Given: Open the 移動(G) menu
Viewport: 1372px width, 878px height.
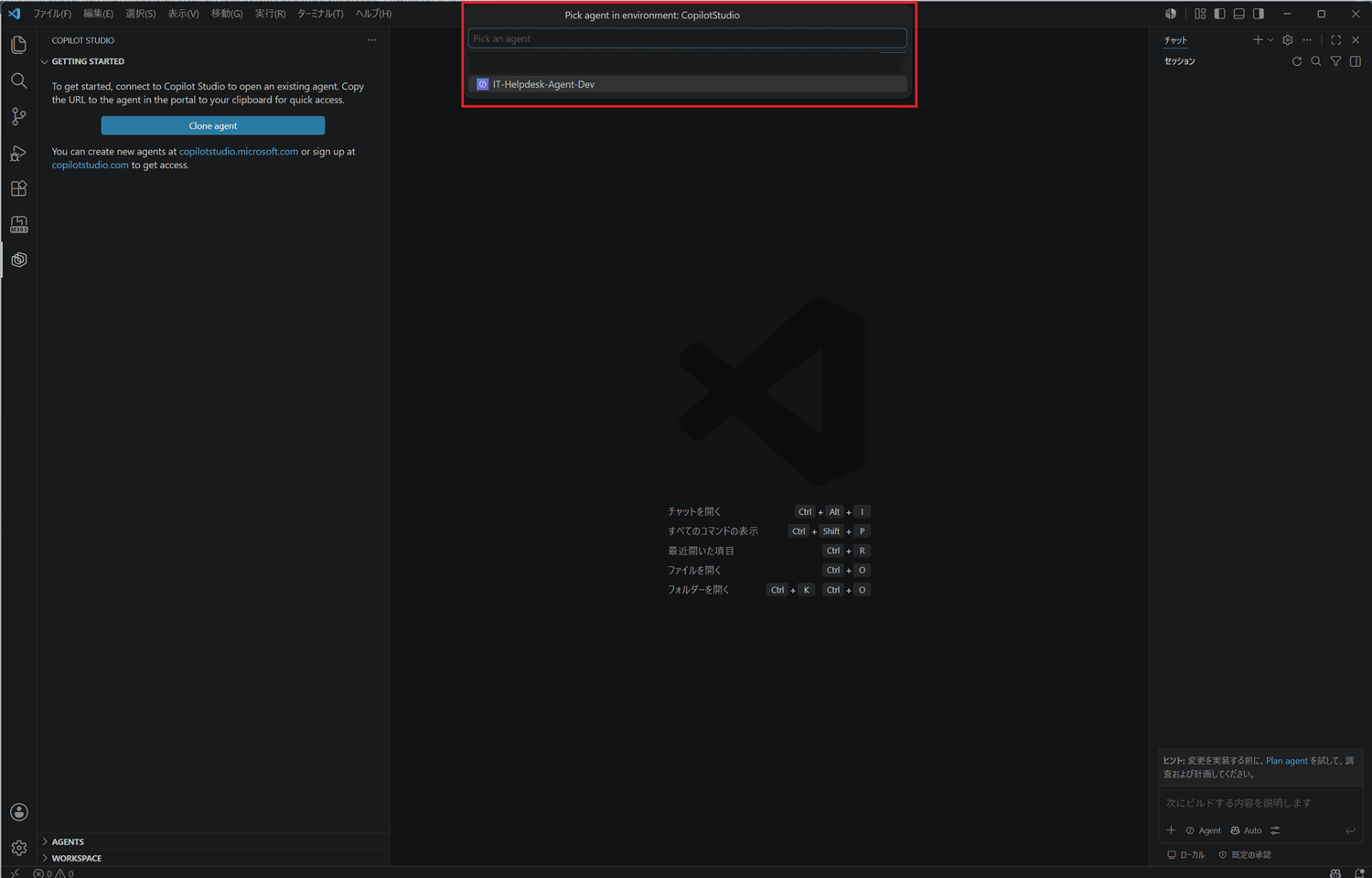Looking at the screenshot, I should tap(227, 14).
